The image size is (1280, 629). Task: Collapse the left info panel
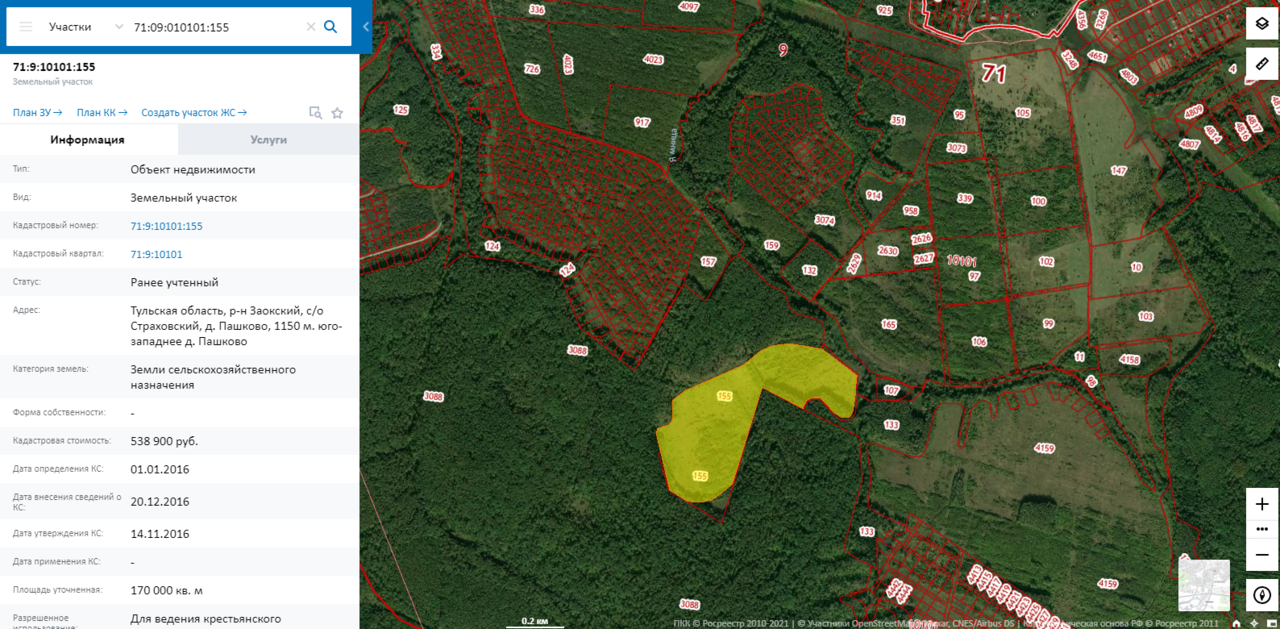click(x=366, y=27)
